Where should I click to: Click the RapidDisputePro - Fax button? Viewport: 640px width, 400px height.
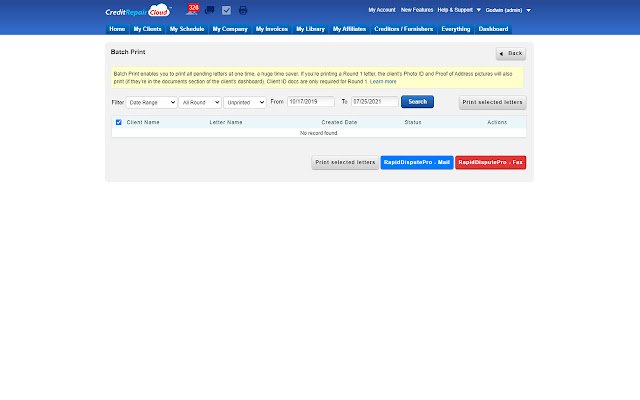point(491,162)
